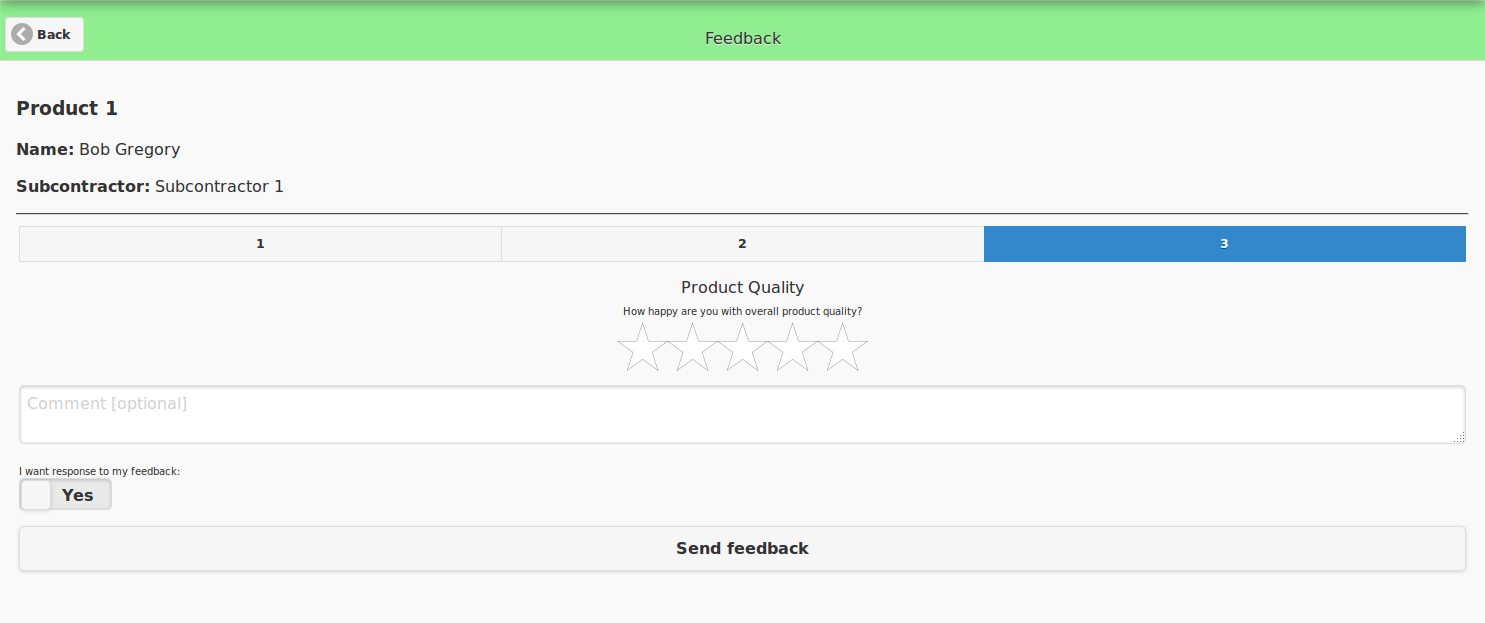Toggle the response-wanted Yes switch
Viewport: 1485px width, 623px height.
pyautogui.click(x=65, y=494)
